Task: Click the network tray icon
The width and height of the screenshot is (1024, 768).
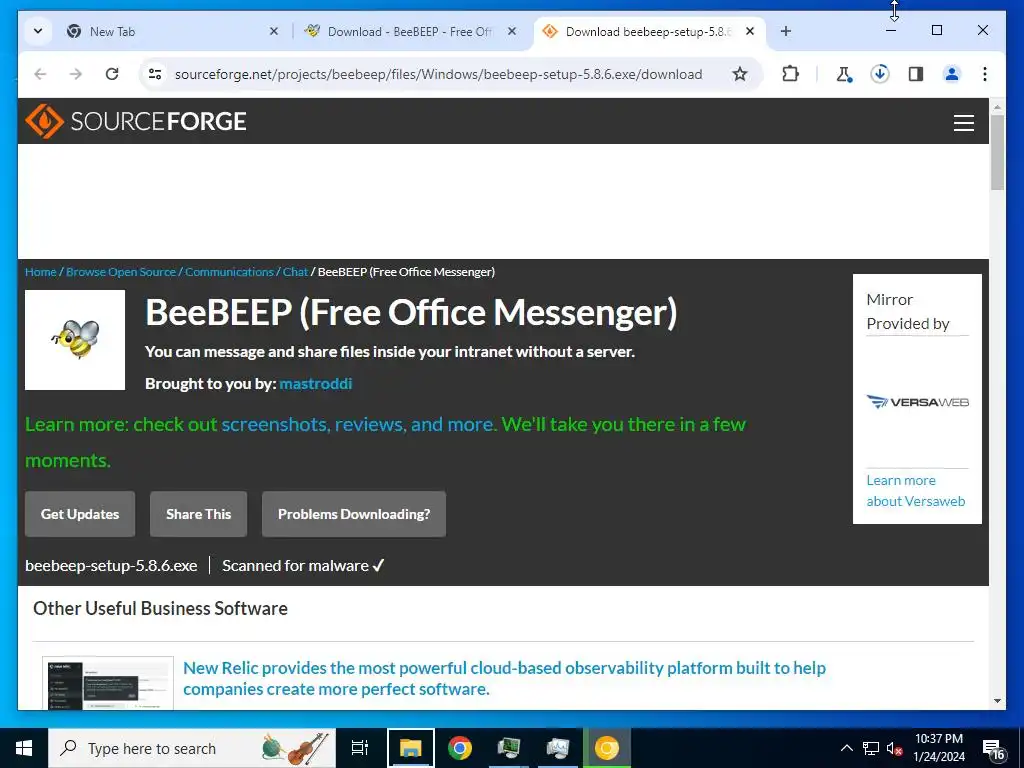Action: pos(871,748)
